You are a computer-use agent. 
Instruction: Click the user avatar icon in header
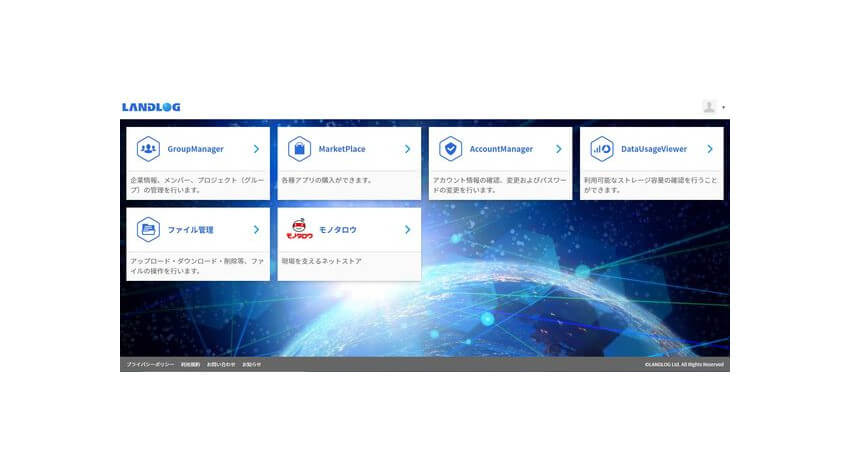[709, 107]
